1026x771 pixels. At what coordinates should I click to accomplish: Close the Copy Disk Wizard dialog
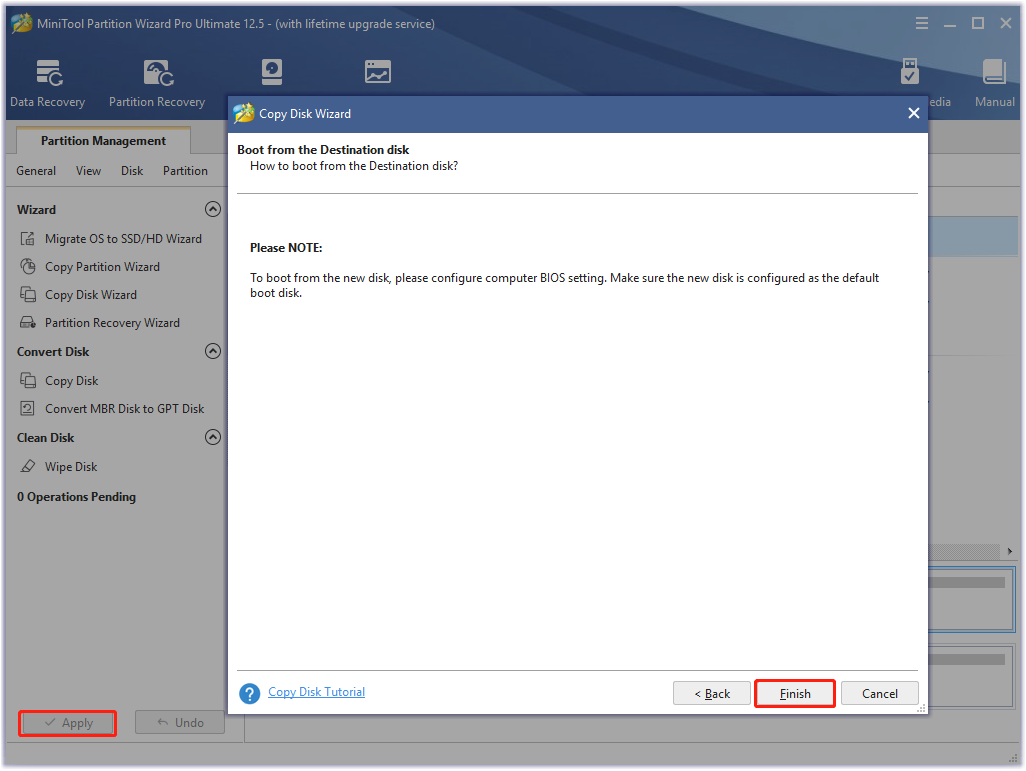click(913, 113)
